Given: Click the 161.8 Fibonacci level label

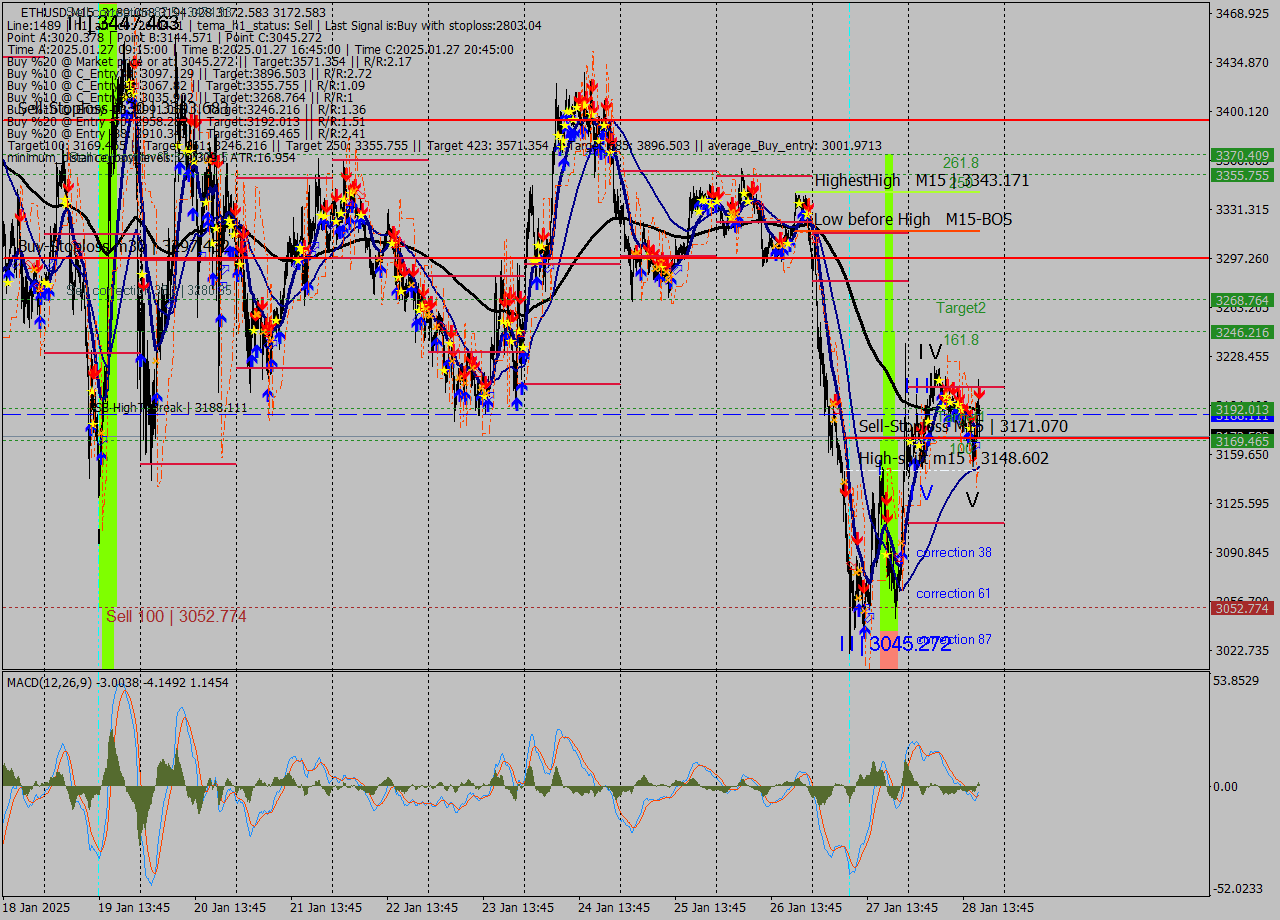Looking at the screenshot, I should 960,340.
